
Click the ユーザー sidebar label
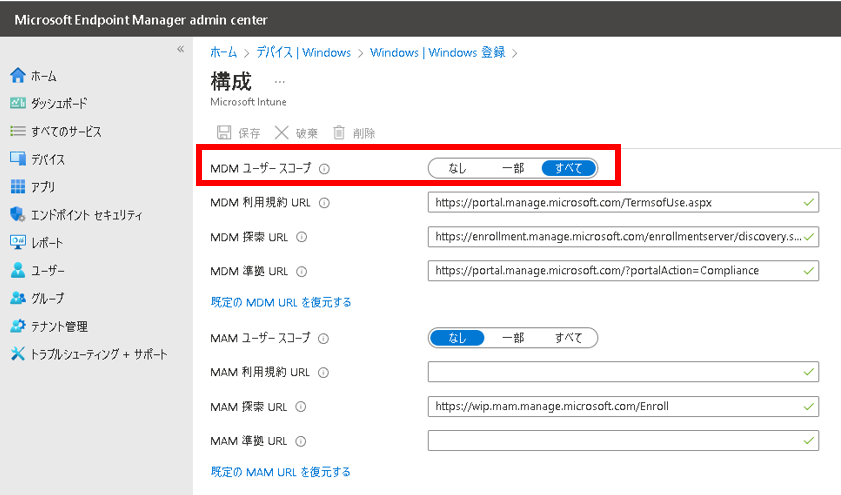(x=47, y=270)
